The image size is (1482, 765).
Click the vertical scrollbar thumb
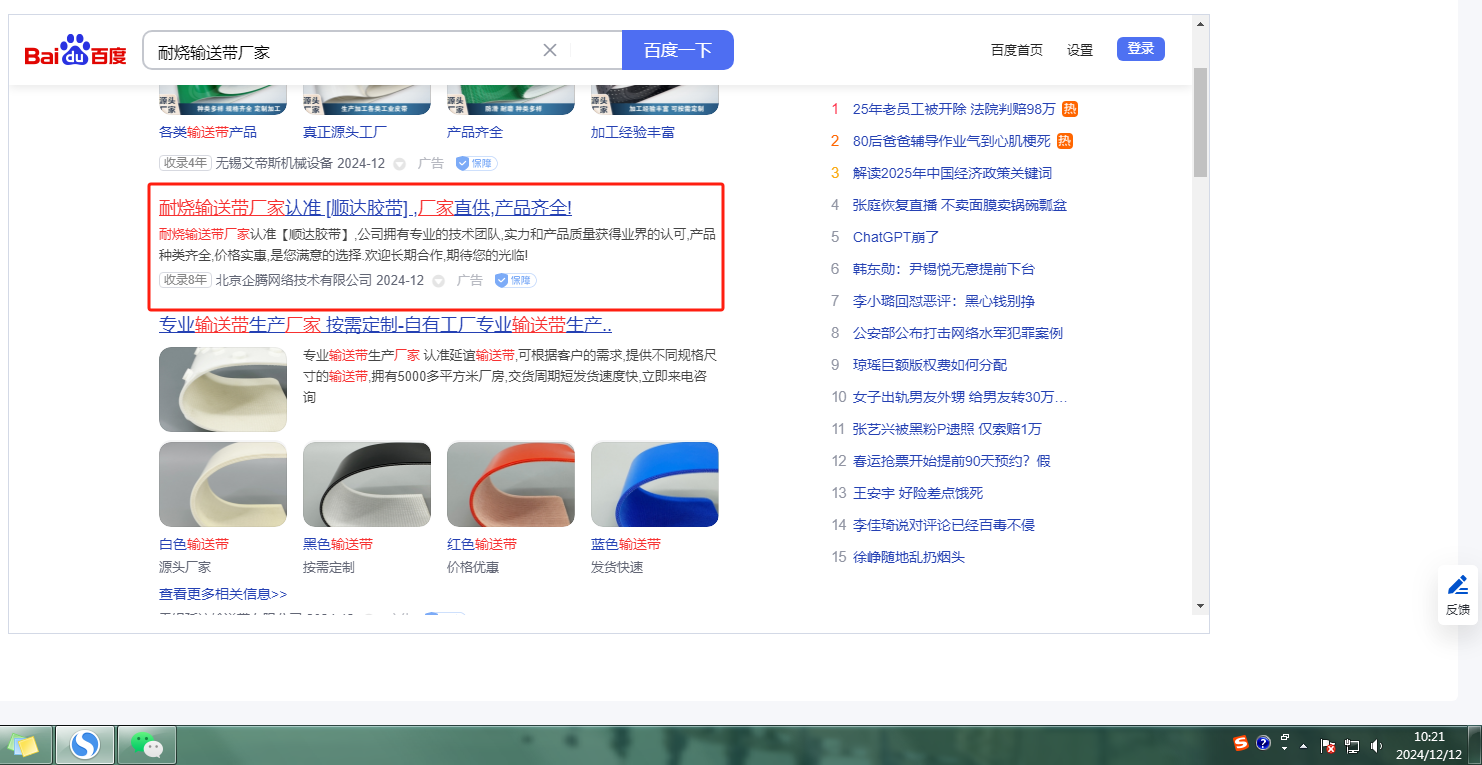(1200, 123)
